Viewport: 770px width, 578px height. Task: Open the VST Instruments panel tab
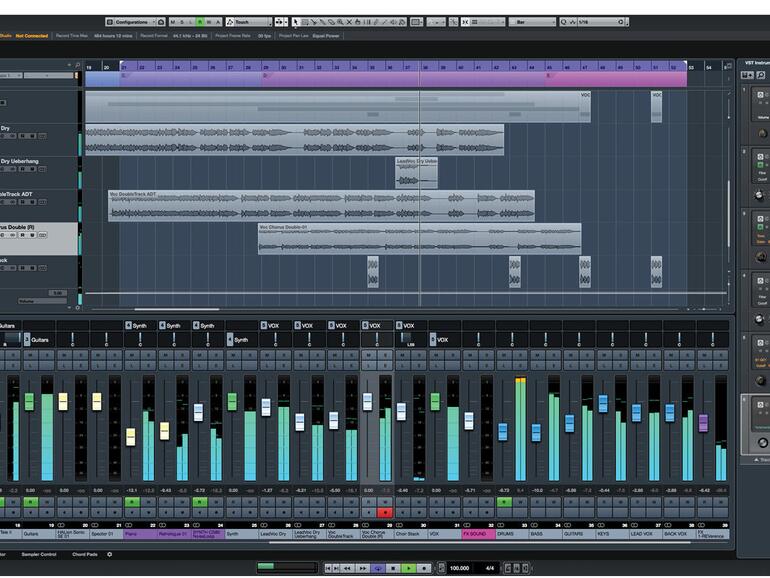pos(756,63)
